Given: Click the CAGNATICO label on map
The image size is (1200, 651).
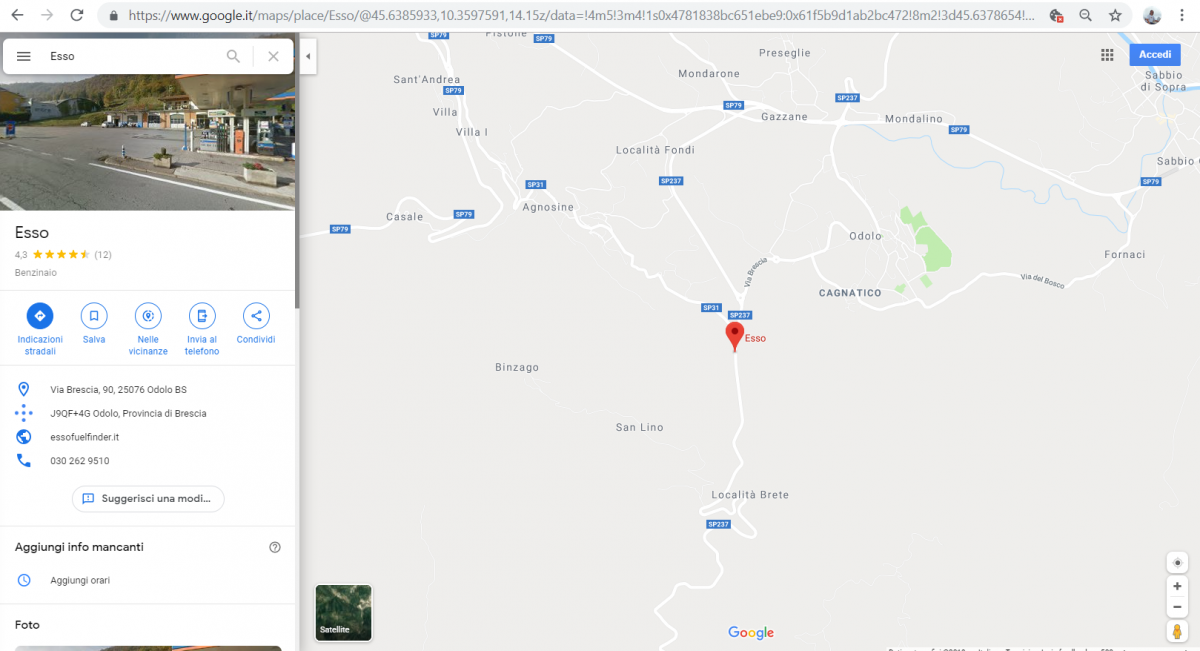Looking at the screenshot, I should [850, 293].
